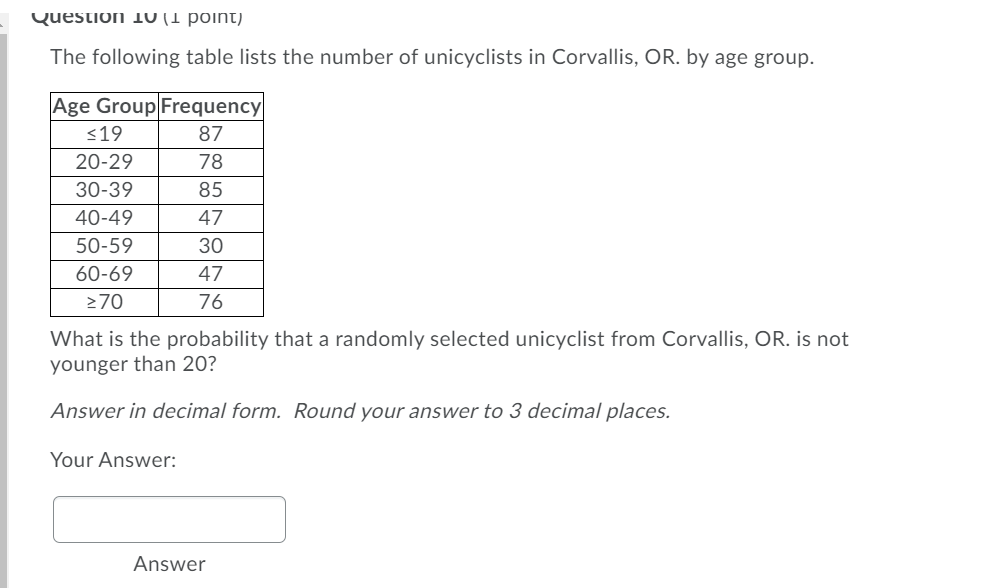Click the Your Answer label
This screenshot has height=588, width=996.
[x=113, y=461]
